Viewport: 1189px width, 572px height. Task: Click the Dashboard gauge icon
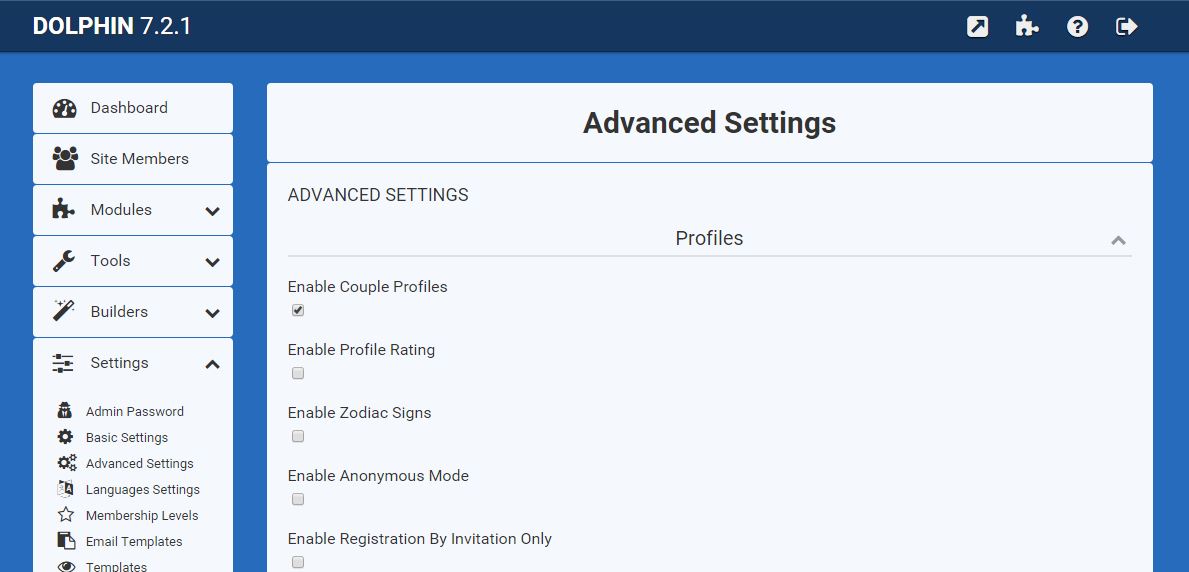click(64, 108)
